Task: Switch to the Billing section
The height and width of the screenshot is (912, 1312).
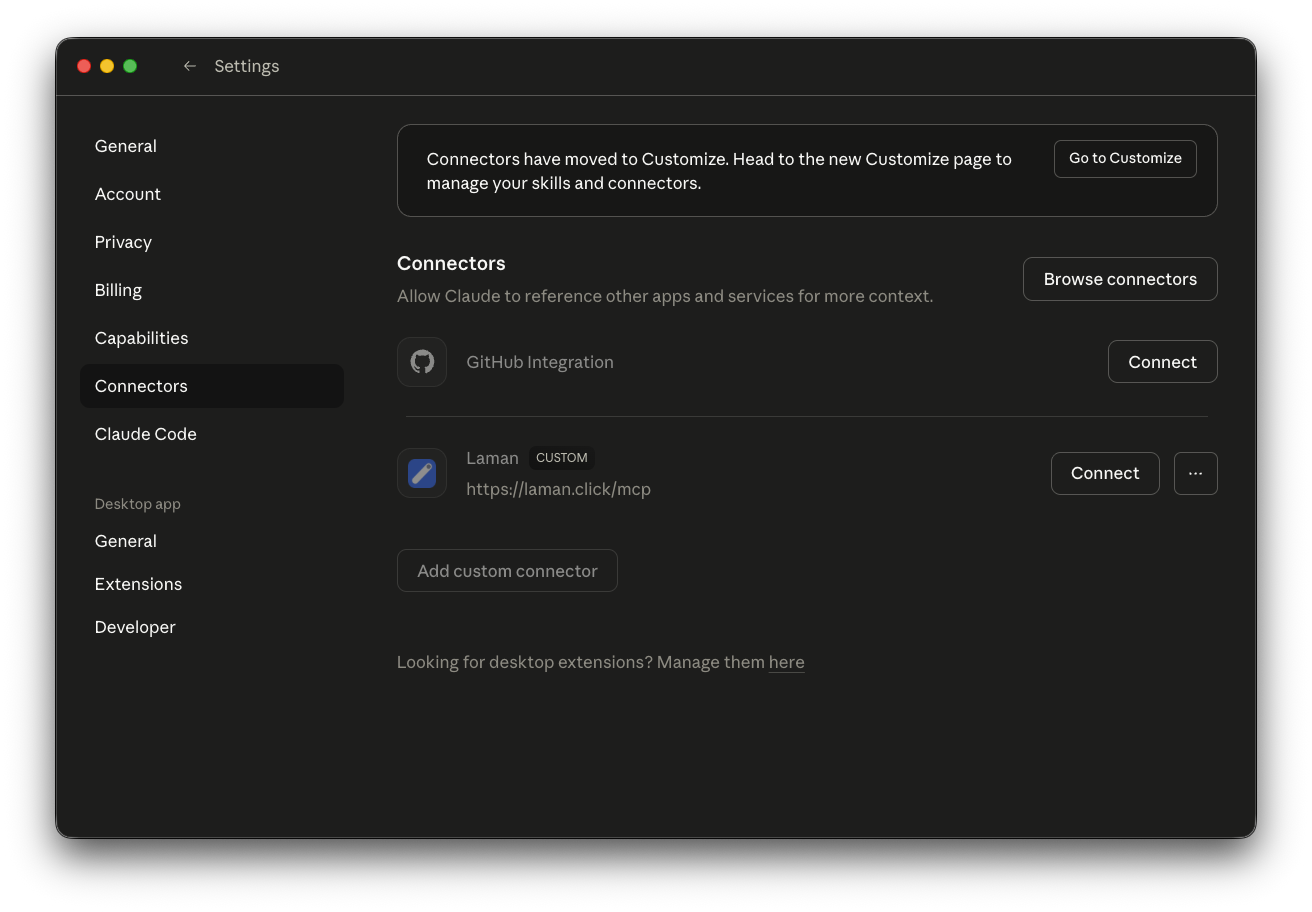Action: (x=212, y=290)
